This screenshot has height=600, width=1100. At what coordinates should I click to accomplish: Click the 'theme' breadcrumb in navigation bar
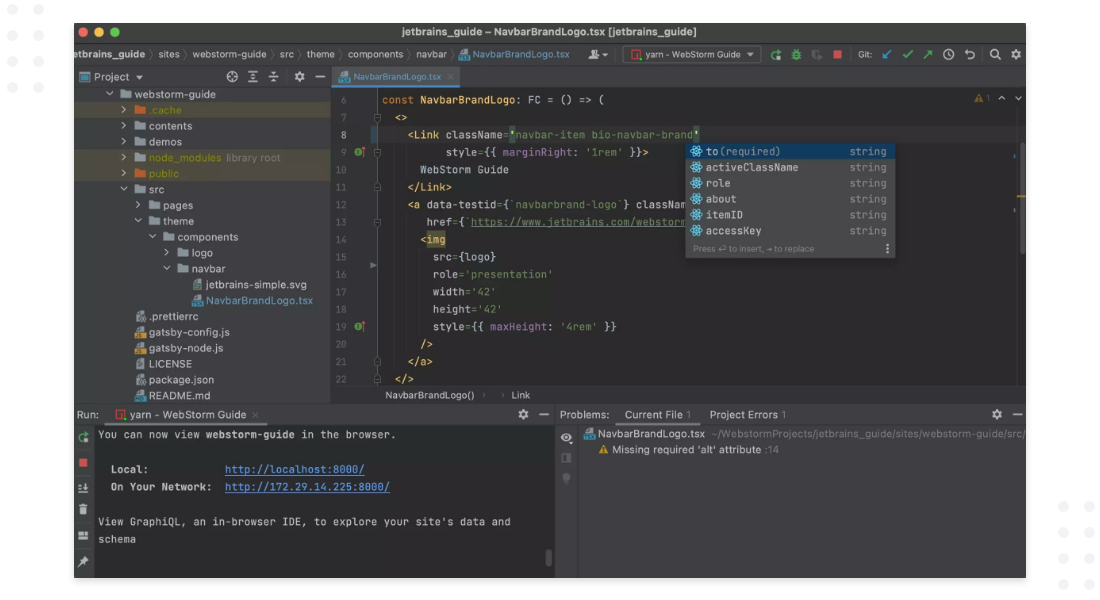coord(321,55)
